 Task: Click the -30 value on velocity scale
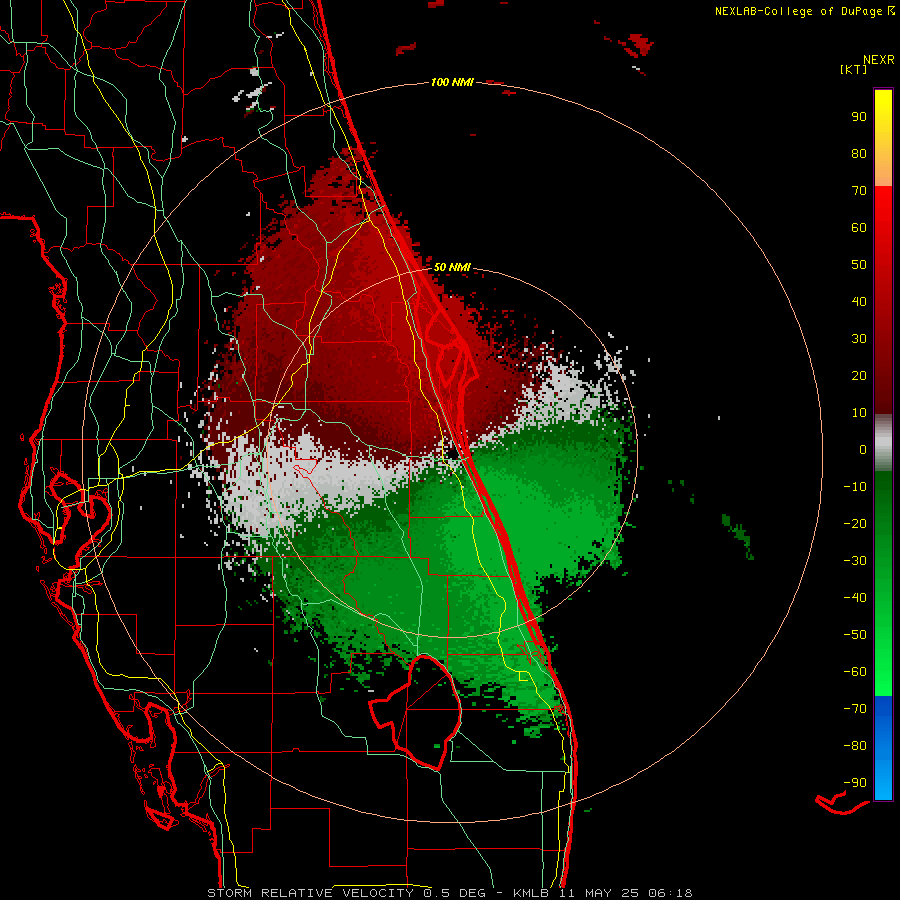(x=855, y=561)
